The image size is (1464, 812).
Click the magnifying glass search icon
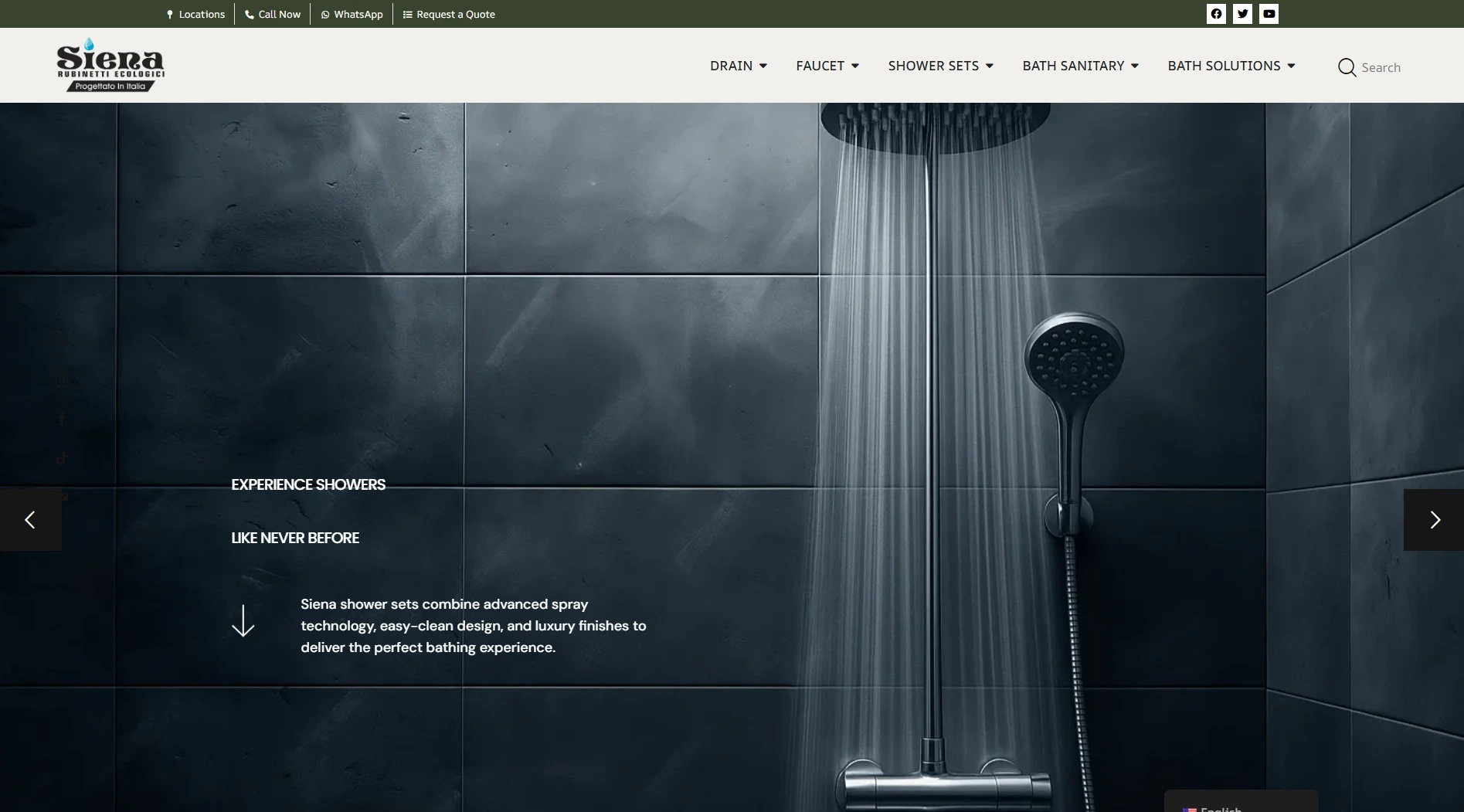click(1347, 67)
